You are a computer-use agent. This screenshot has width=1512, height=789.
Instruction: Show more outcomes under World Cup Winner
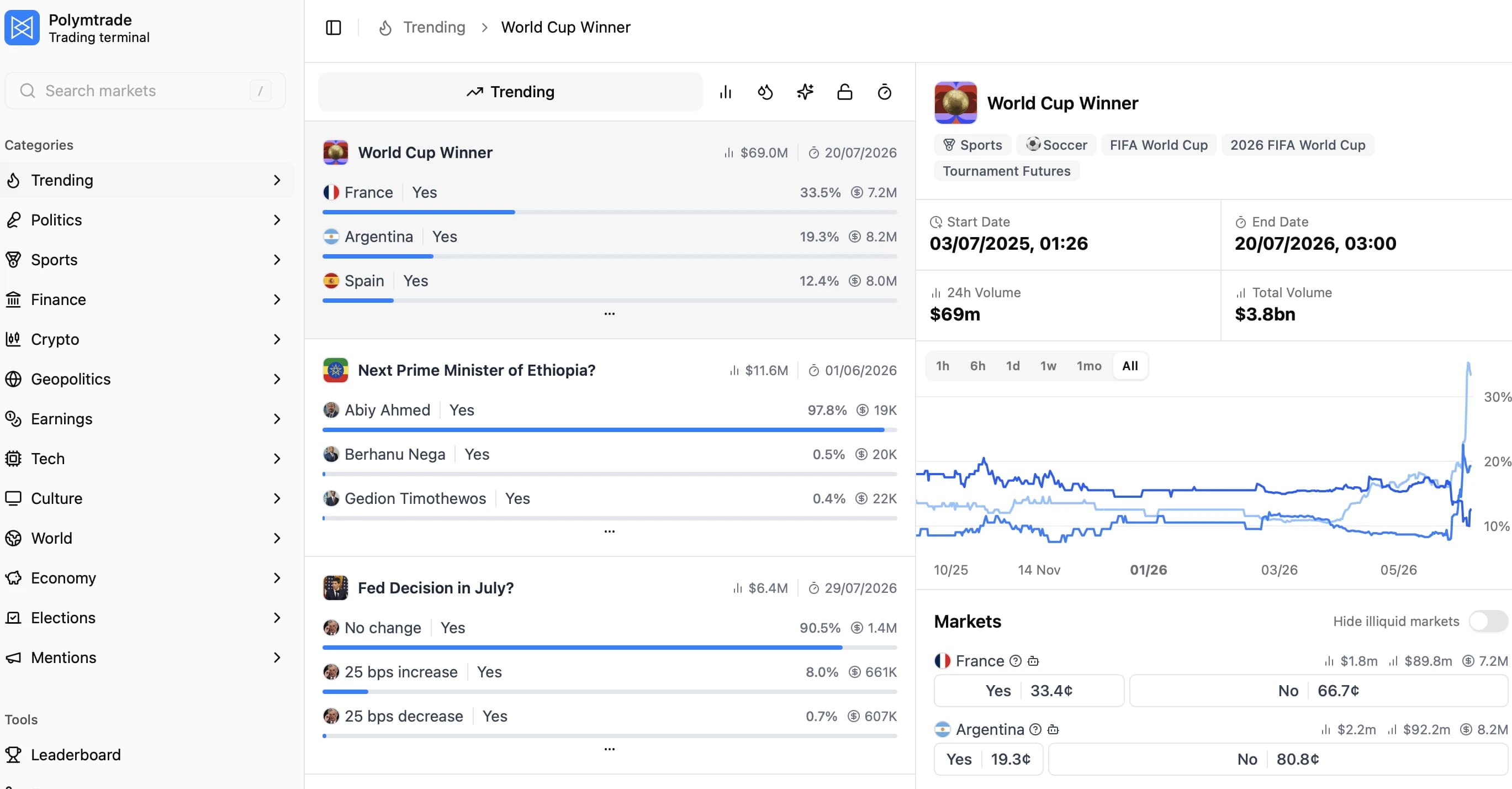pyautogui.click(x=609, y=314)
